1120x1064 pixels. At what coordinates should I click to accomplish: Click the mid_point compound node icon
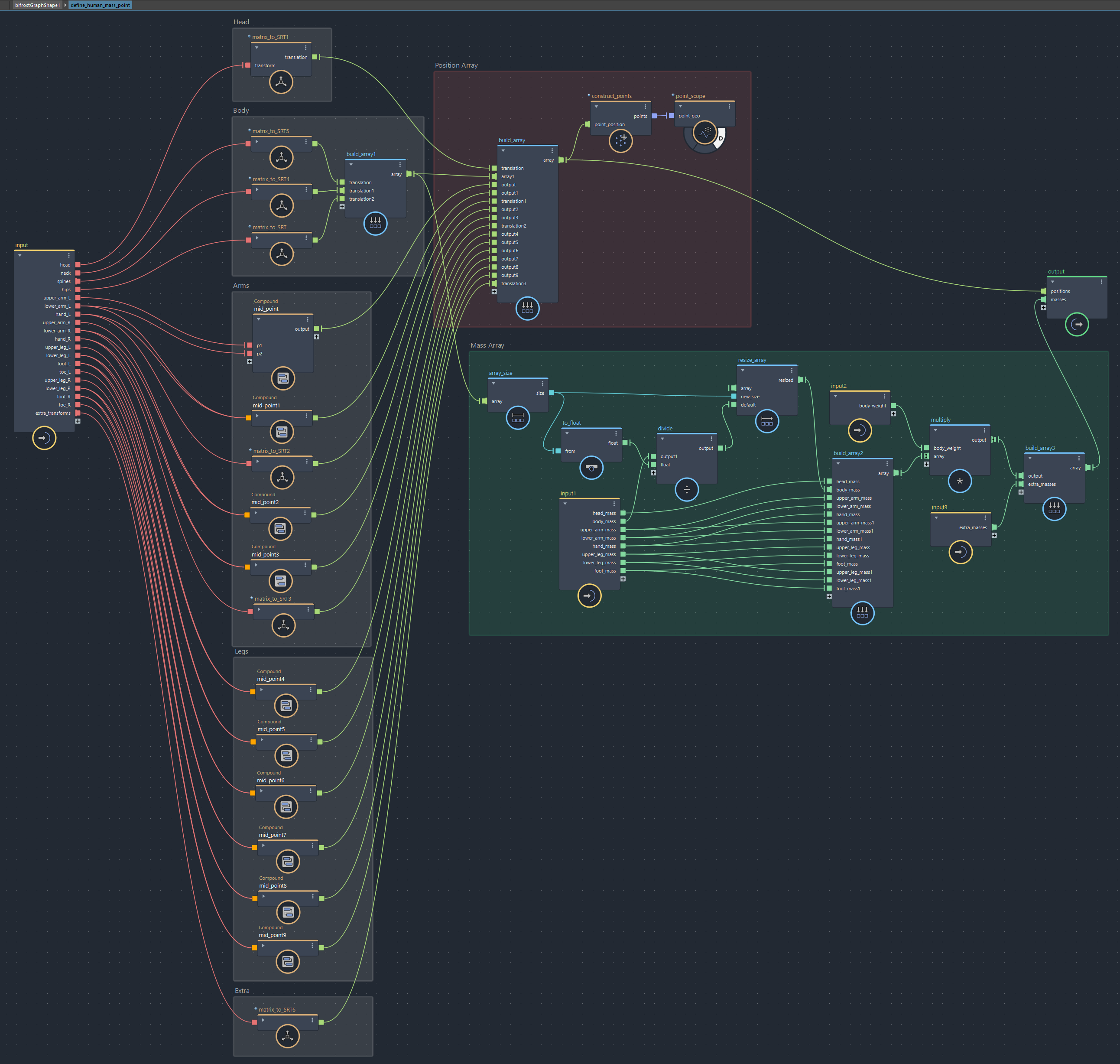283,378
